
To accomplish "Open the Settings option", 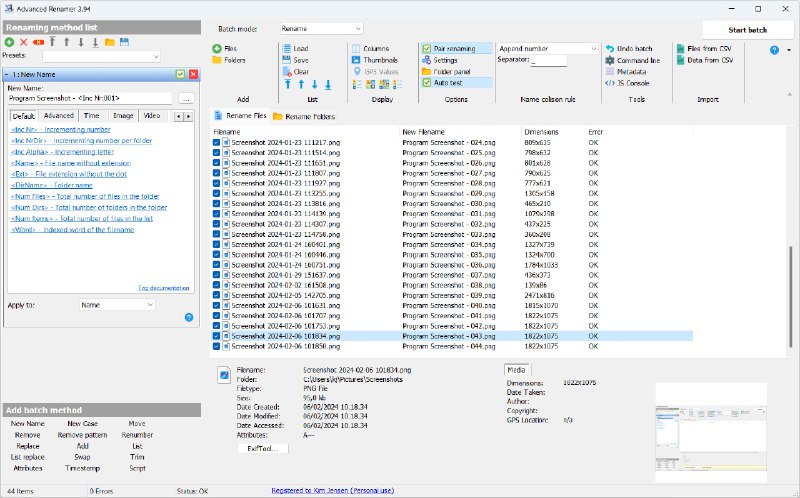I will pyautogui.click(x=446, y=60).
